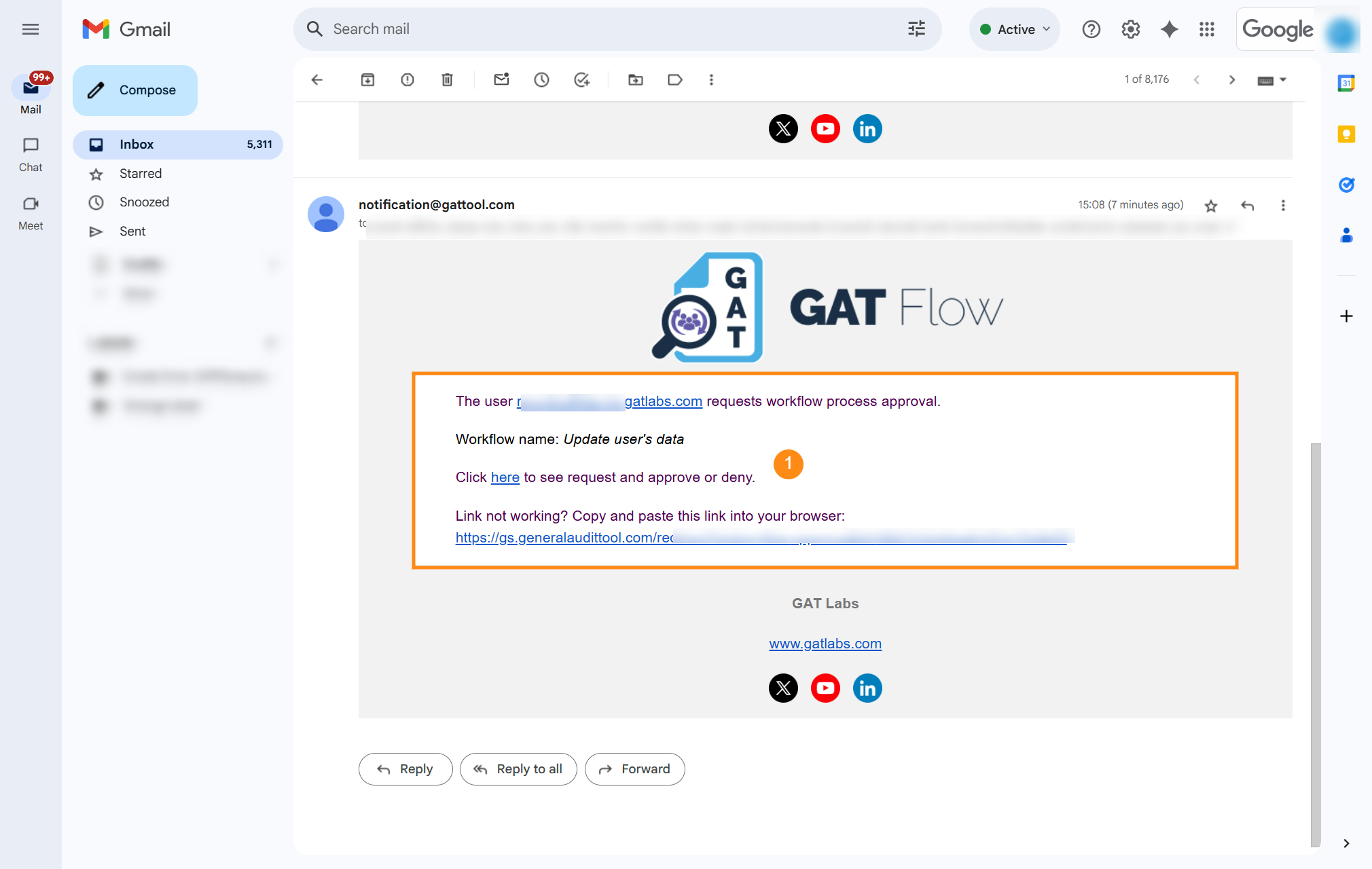
Task: Delete the email with trash icon
Action: pos(447,80)
